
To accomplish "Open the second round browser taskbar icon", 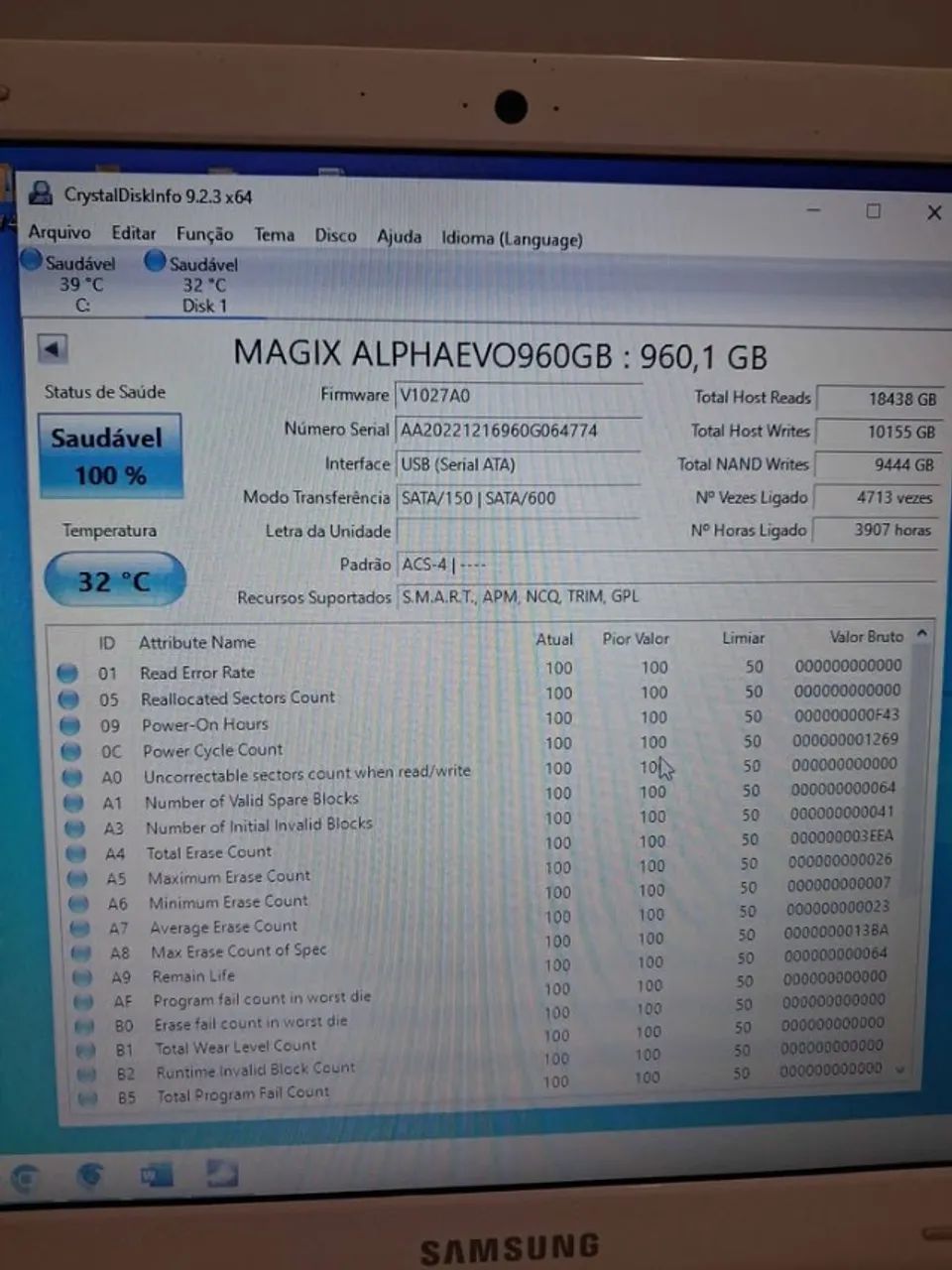I will tap(90, 1176).
